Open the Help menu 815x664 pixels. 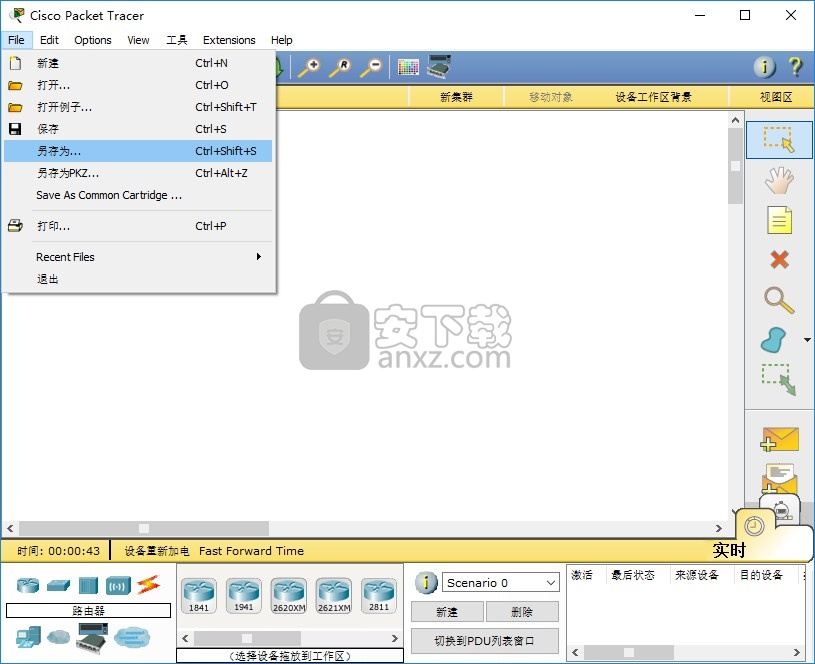[282, 40]
